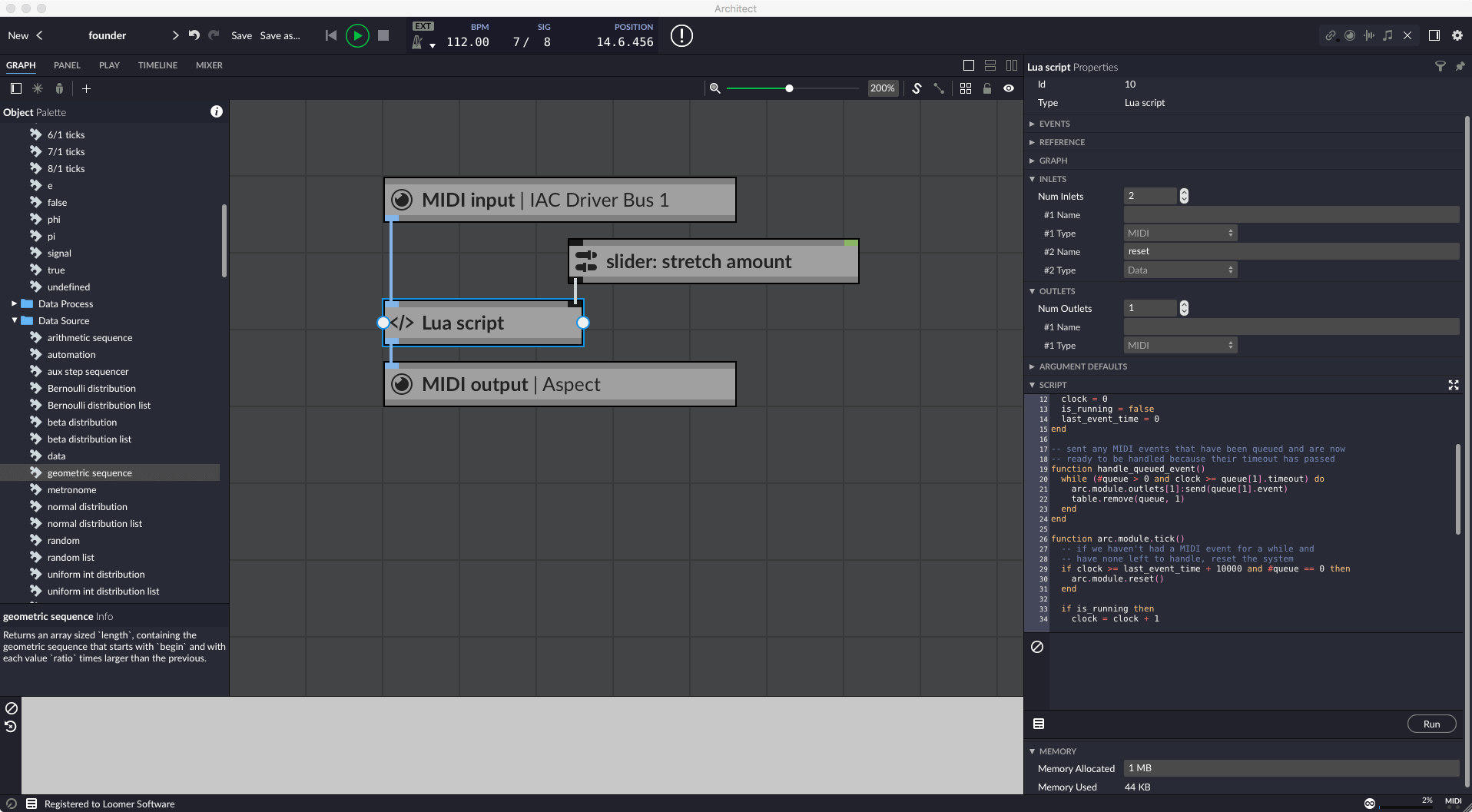Image resolution: width=1472 pixels, height=812 pixels.
Task: Switch to the GRAPH tab
Action: pyautogui.click(x=21, y=65)
